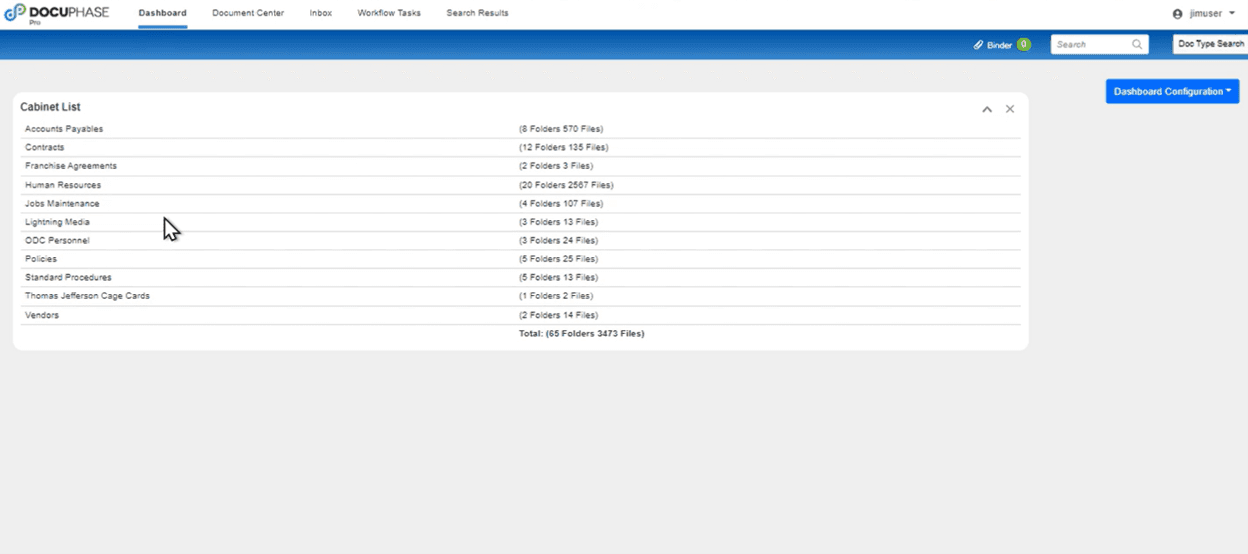Screen dimensions: 1248x554
Task: Open the Vendors cabinet
Action: click(42, 315)
